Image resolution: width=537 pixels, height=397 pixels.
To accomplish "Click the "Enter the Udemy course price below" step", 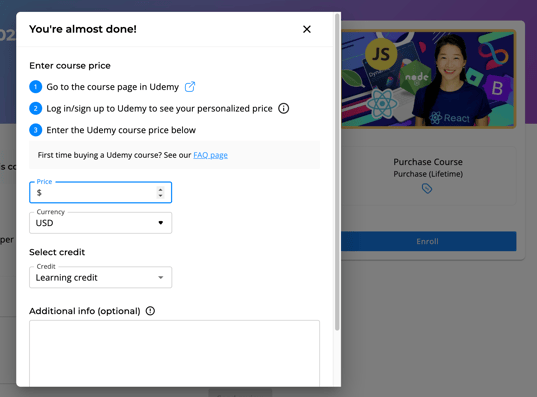I will click(121, 130).
